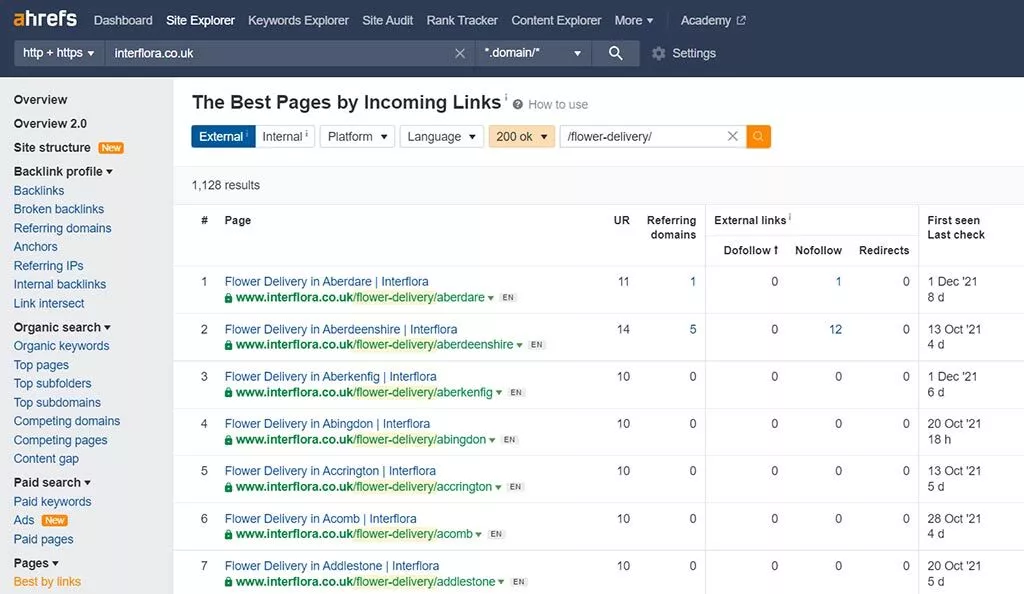Switch to Internal links mode
Viewport: 1024px width, 594px height.
click(x=284, y=136)
